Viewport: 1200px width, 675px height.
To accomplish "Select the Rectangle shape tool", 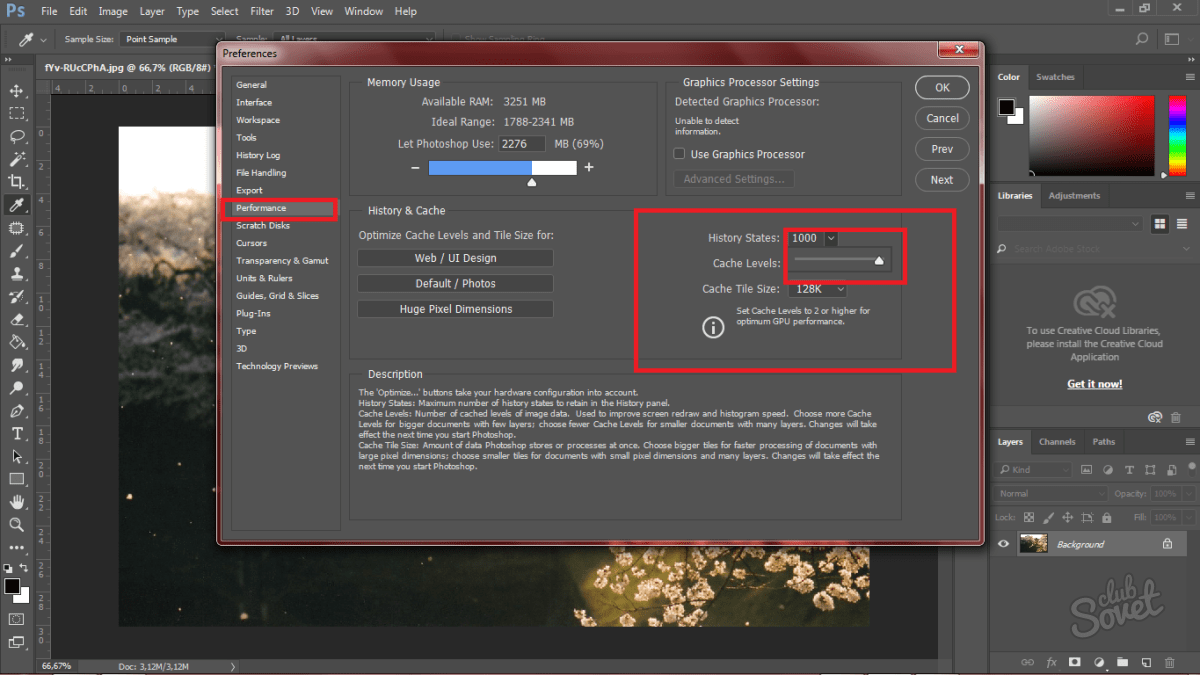I will (x=17, y=479).
